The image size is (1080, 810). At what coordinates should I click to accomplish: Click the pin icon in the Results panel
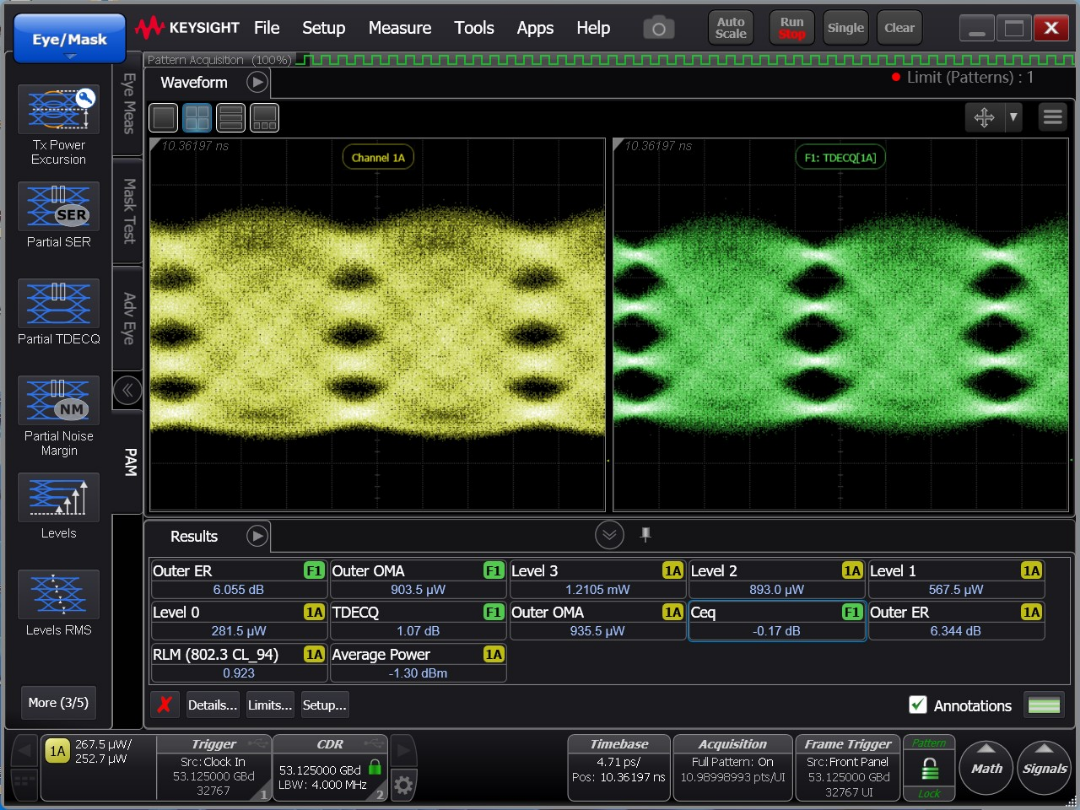click(645, 535)
